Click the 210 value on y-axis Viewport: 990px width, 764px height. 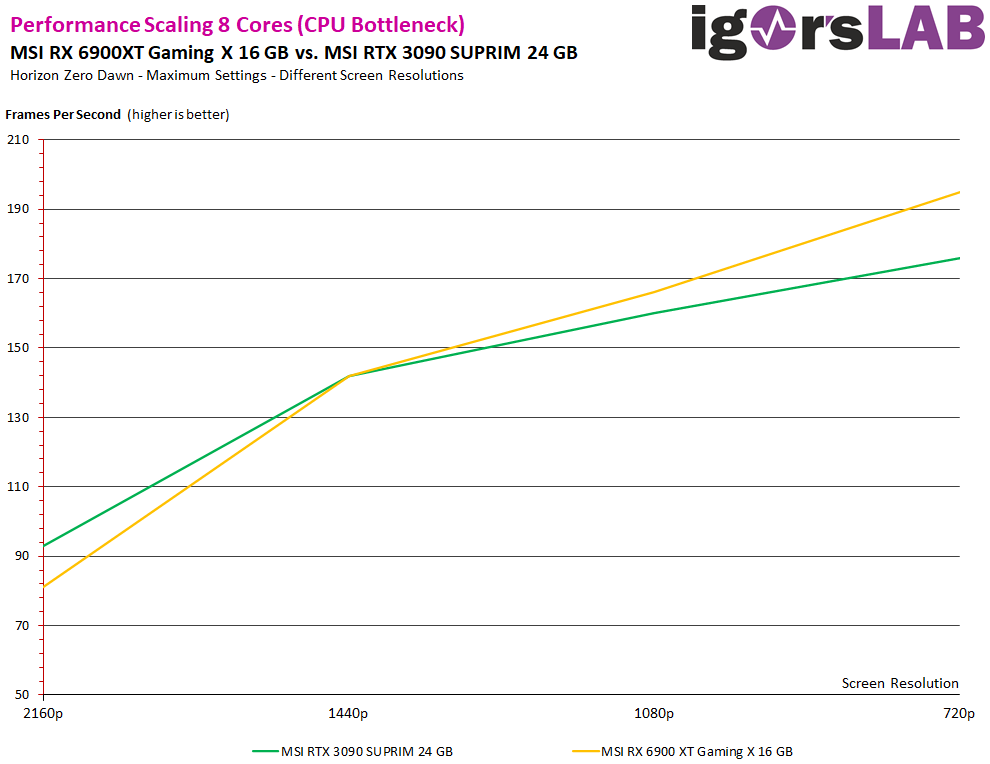pyautogui.click(x=18, y=140)
